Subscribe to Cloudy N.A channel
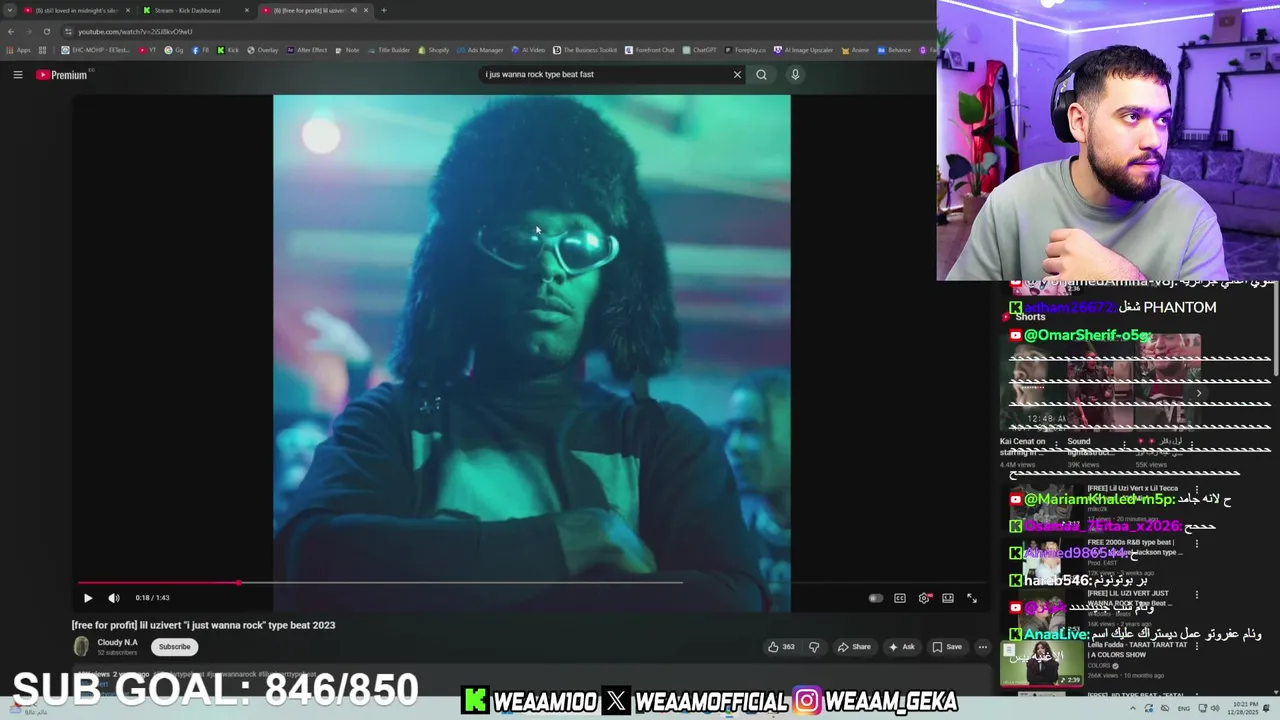Screen dimensions: 1280x720 (174, 647)
